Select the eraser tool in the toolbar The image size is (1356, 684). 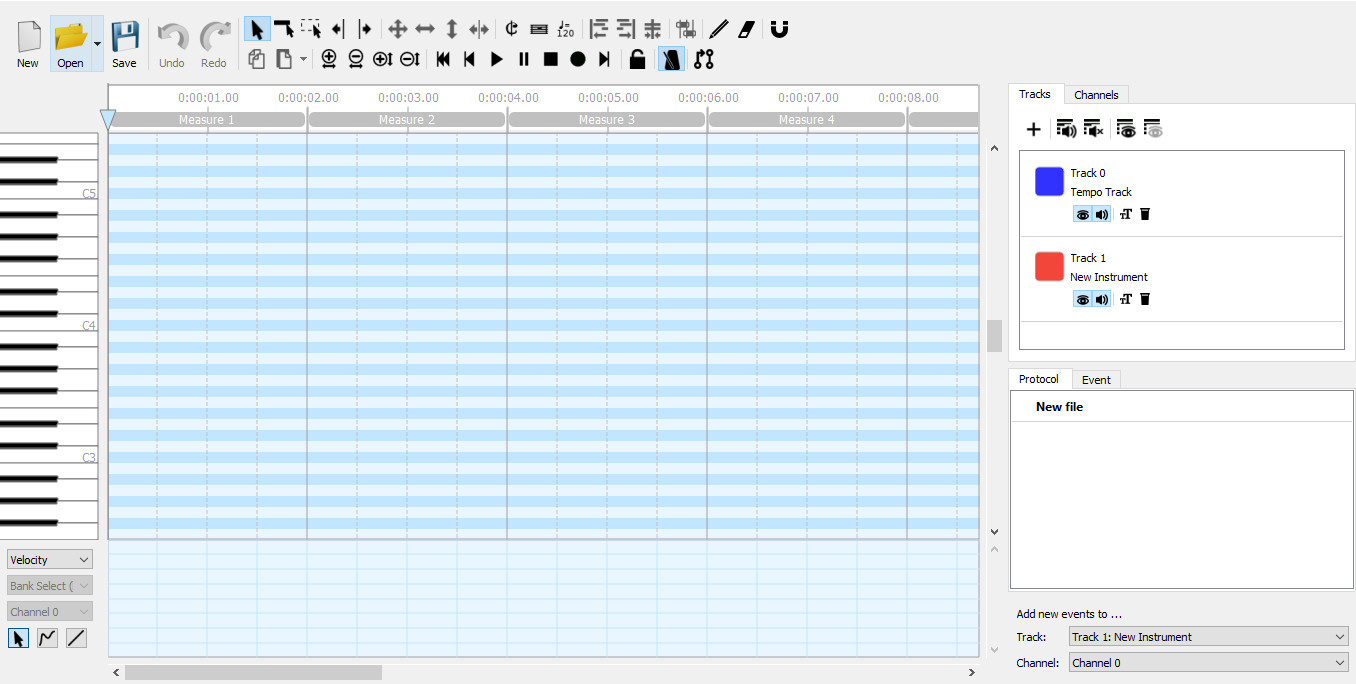point(746,29)
